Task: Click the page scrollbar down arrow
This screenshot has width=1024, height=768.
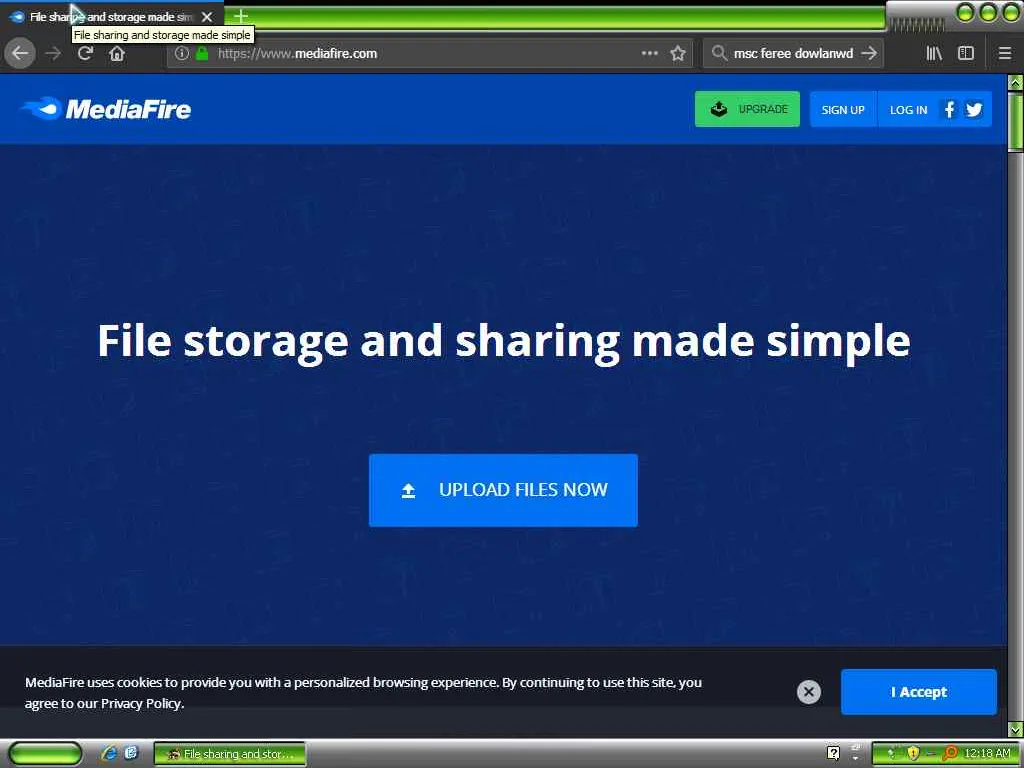Action: tap(1015, 729)
